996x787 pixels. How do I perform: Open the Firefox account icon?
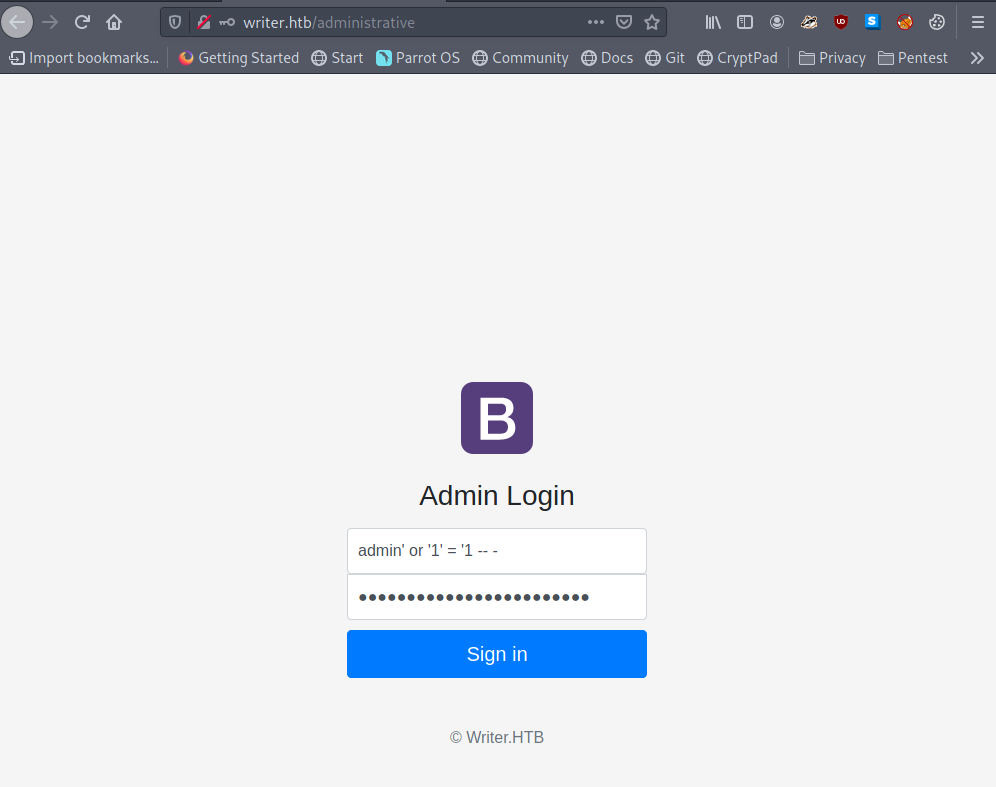pyautogui.click(x=777, y=22)
